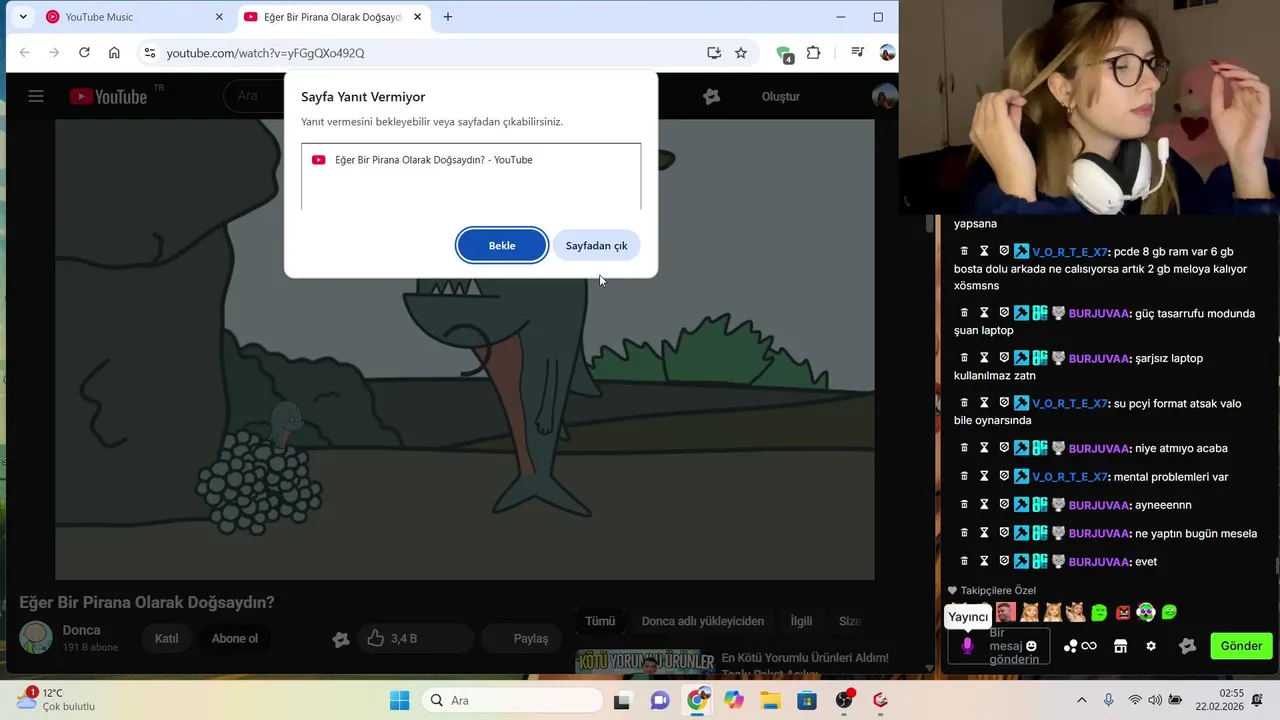The image size is (1280, 720).
Task: View site information icon in address bar
Action: [x=150, y=53]
